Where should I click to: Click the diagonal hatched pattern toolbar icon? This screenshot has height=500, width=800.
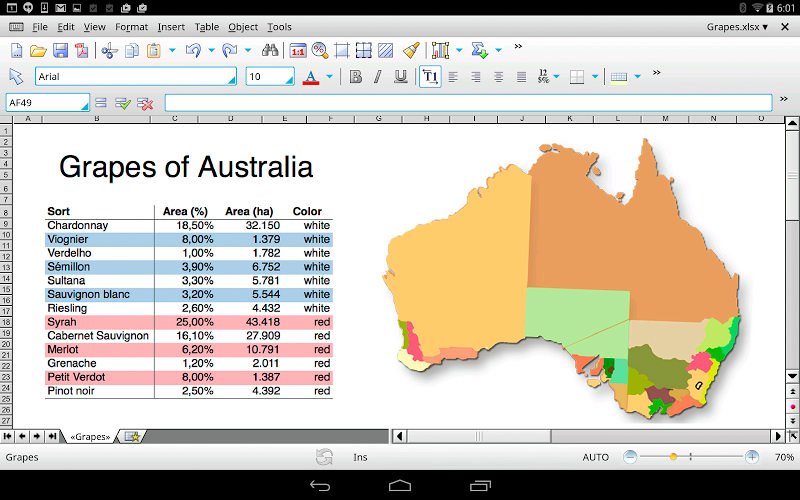pos(386,50)
